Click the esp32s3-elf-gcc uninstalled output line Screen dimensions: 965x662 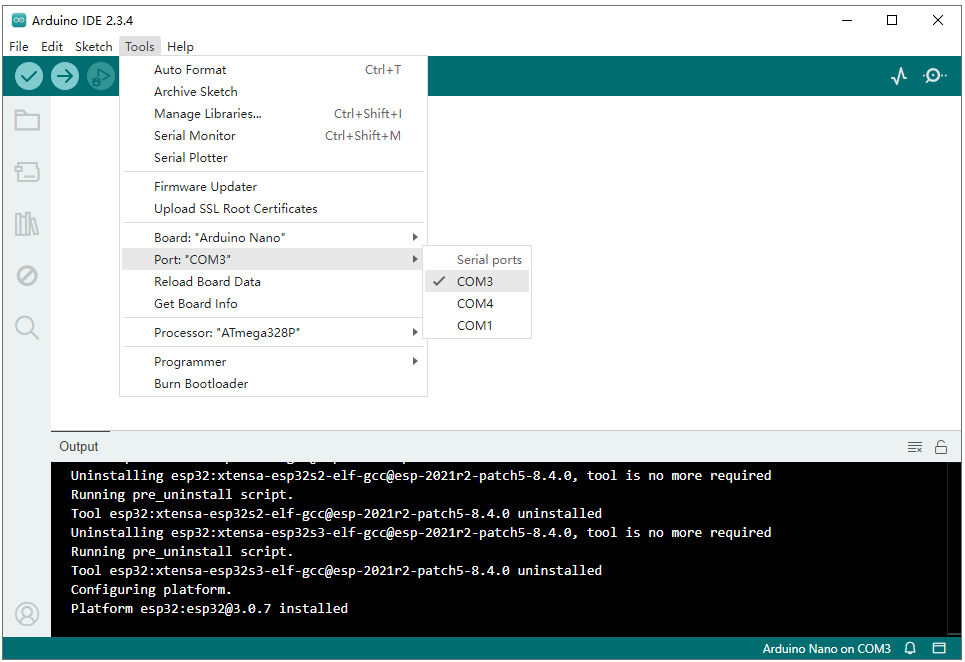click(336, 570)
